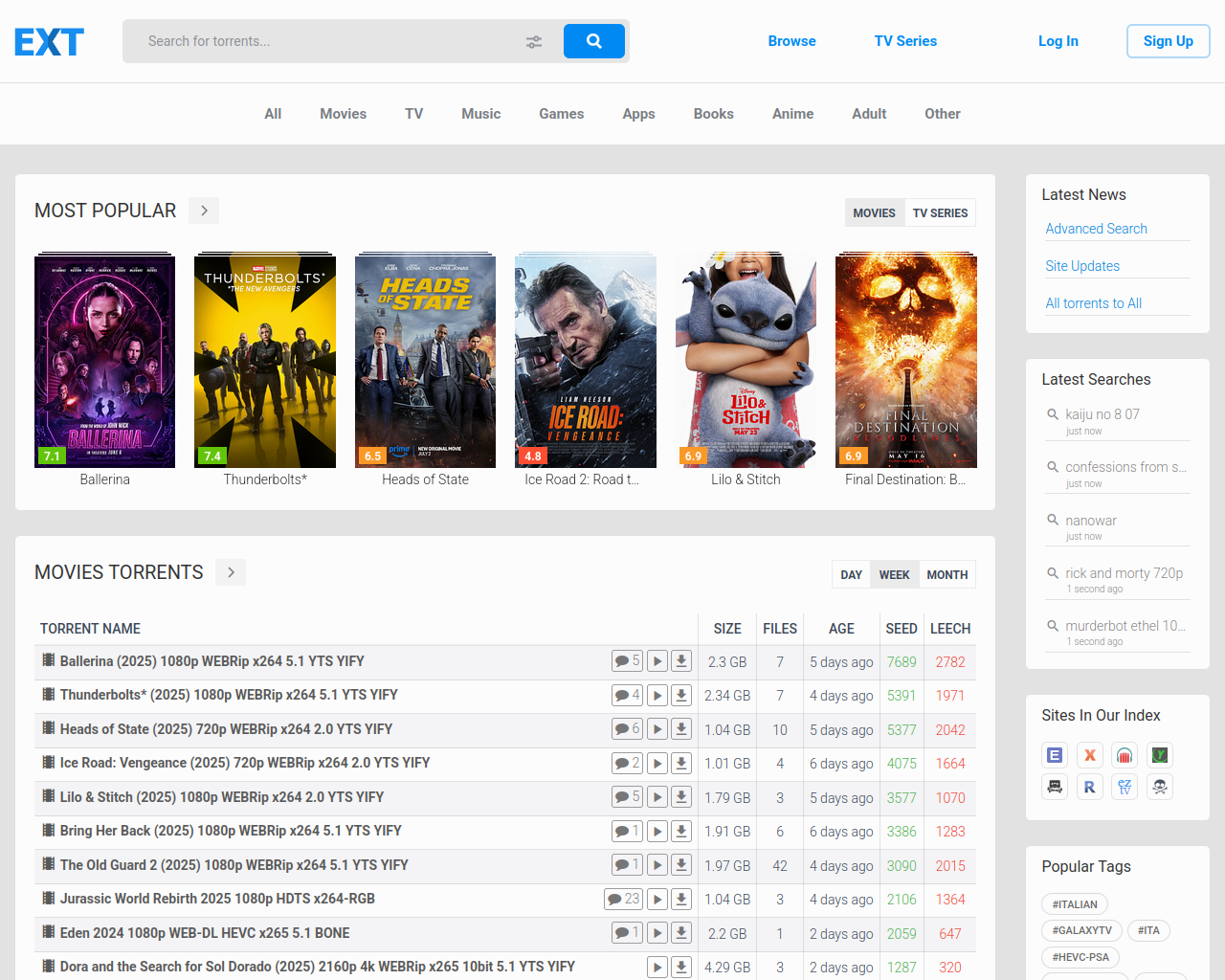Select the Week torrents filter
This screenshot has height=980, width=1225.
(x=894, y=574)
